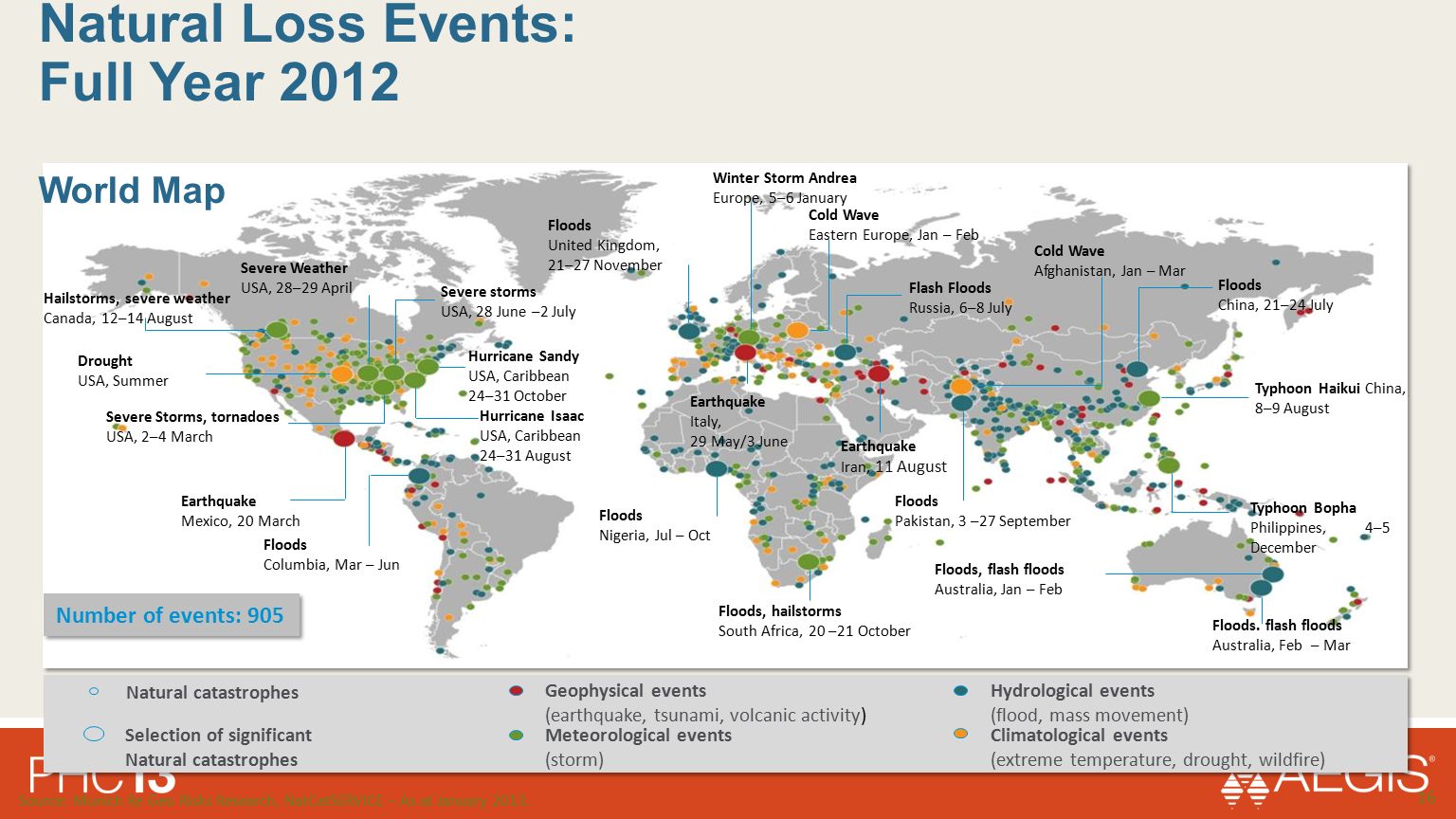Click the 'Floods. flash floods' Australia Feb–Mar label

tap(1277, 626)
